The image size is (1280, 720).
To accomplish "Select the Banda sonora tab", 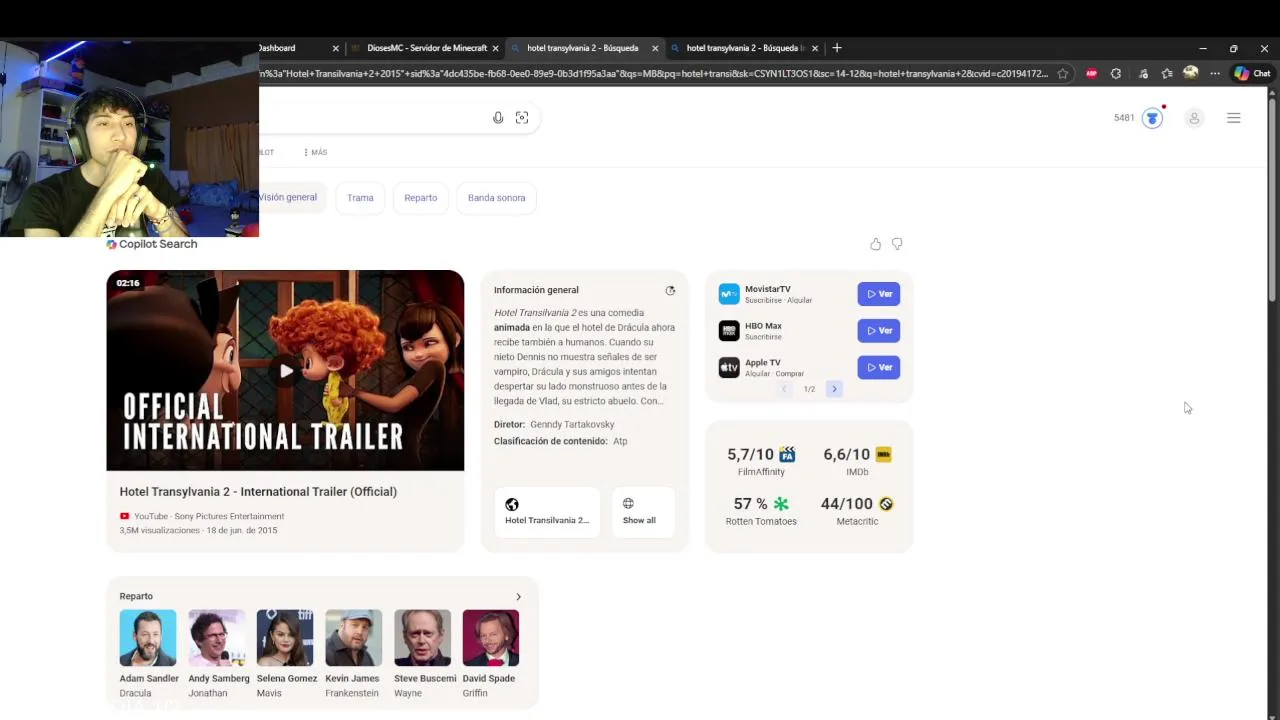I will point(497,198).
